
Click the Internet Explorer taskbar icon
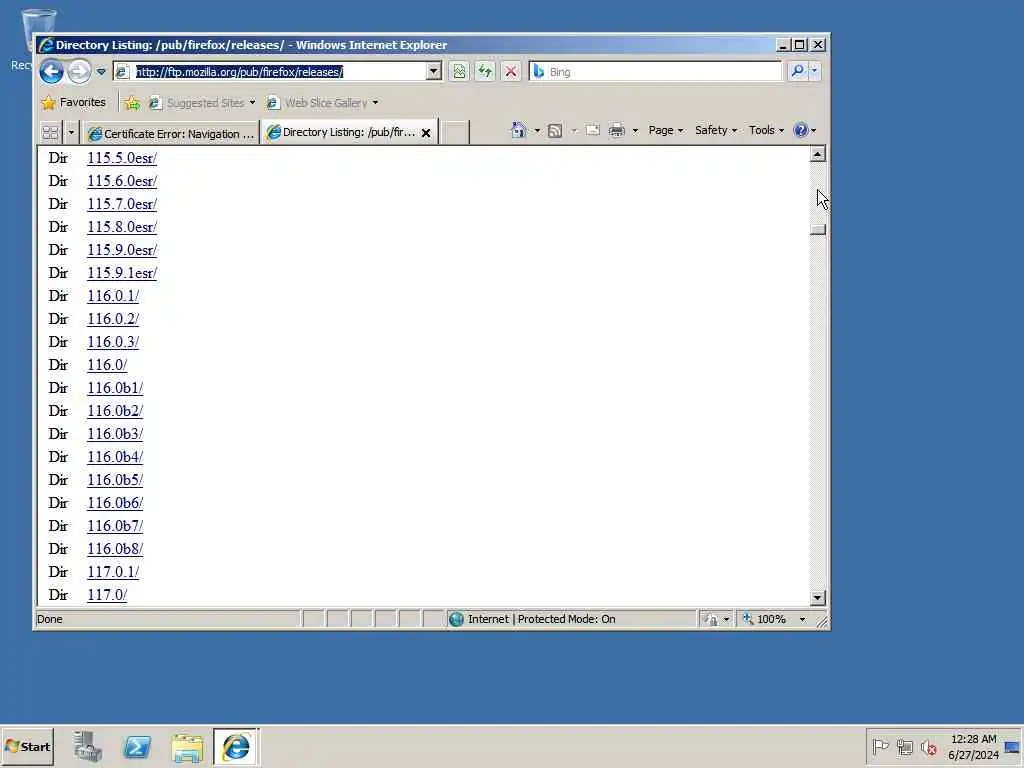(236, 746)
